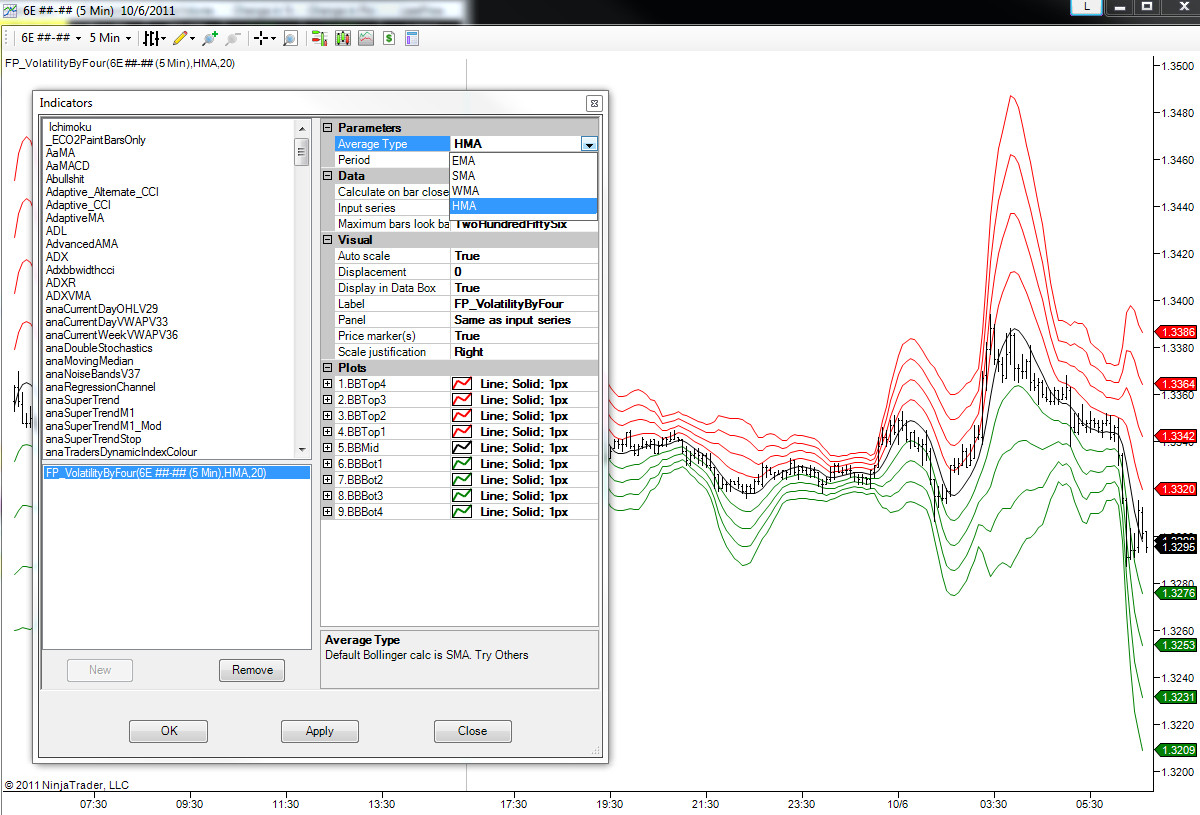Click the 1.3209 green price marker

(1176, 749)
